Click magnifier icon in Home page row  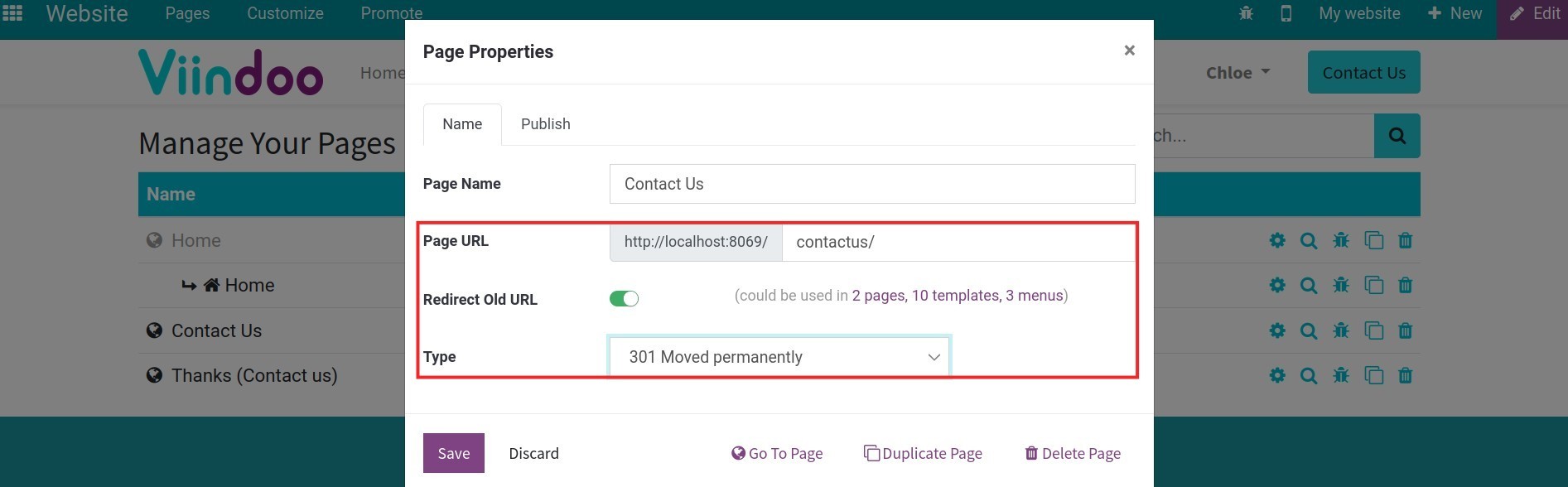click(x=1309, y=240)
